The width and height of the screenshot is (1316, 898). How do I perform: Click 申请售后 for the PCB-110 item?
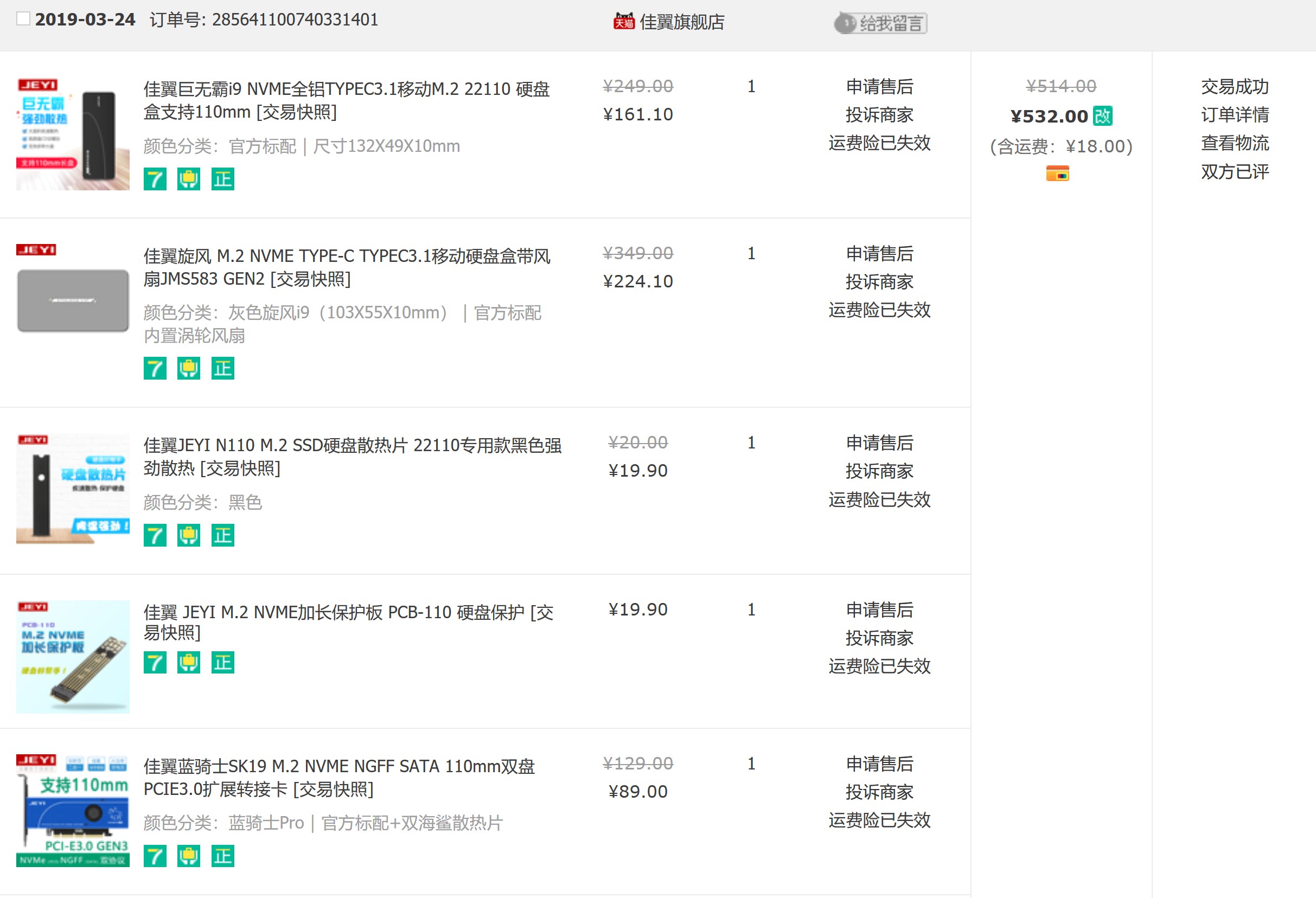point(879,610)
